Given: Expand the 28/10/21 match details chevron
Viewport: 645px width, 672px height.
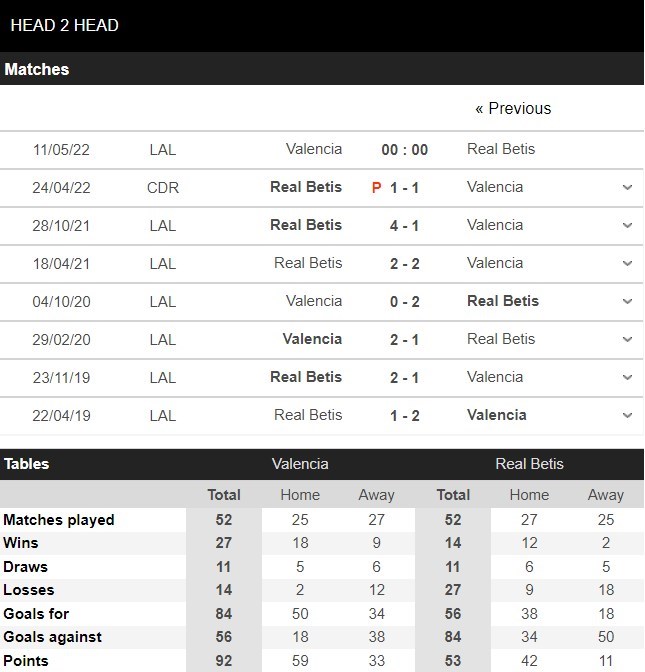Looking at the screenshot, I should pos(627,225).
